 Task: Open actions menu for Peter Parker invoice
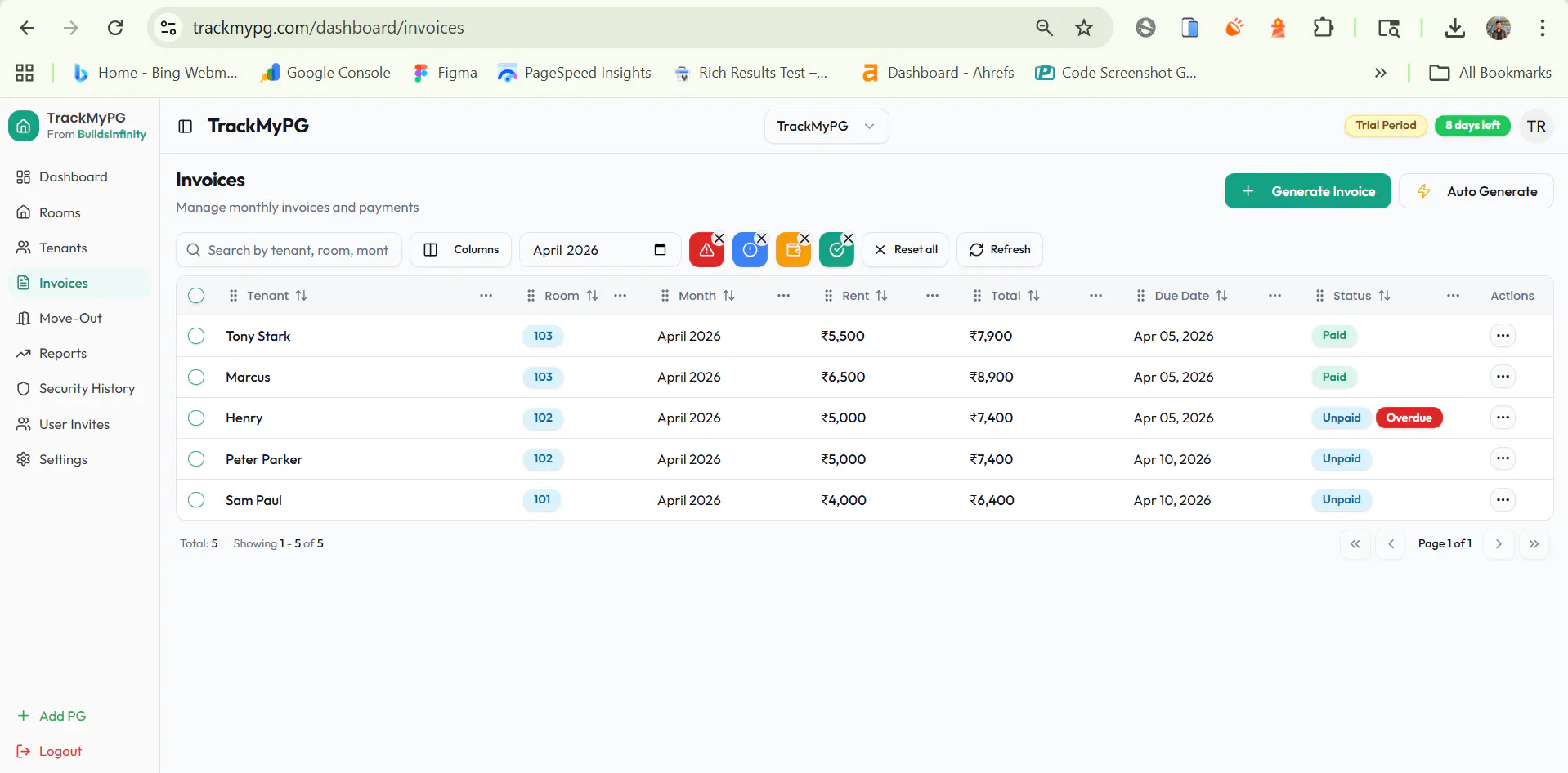point(1503,458)
